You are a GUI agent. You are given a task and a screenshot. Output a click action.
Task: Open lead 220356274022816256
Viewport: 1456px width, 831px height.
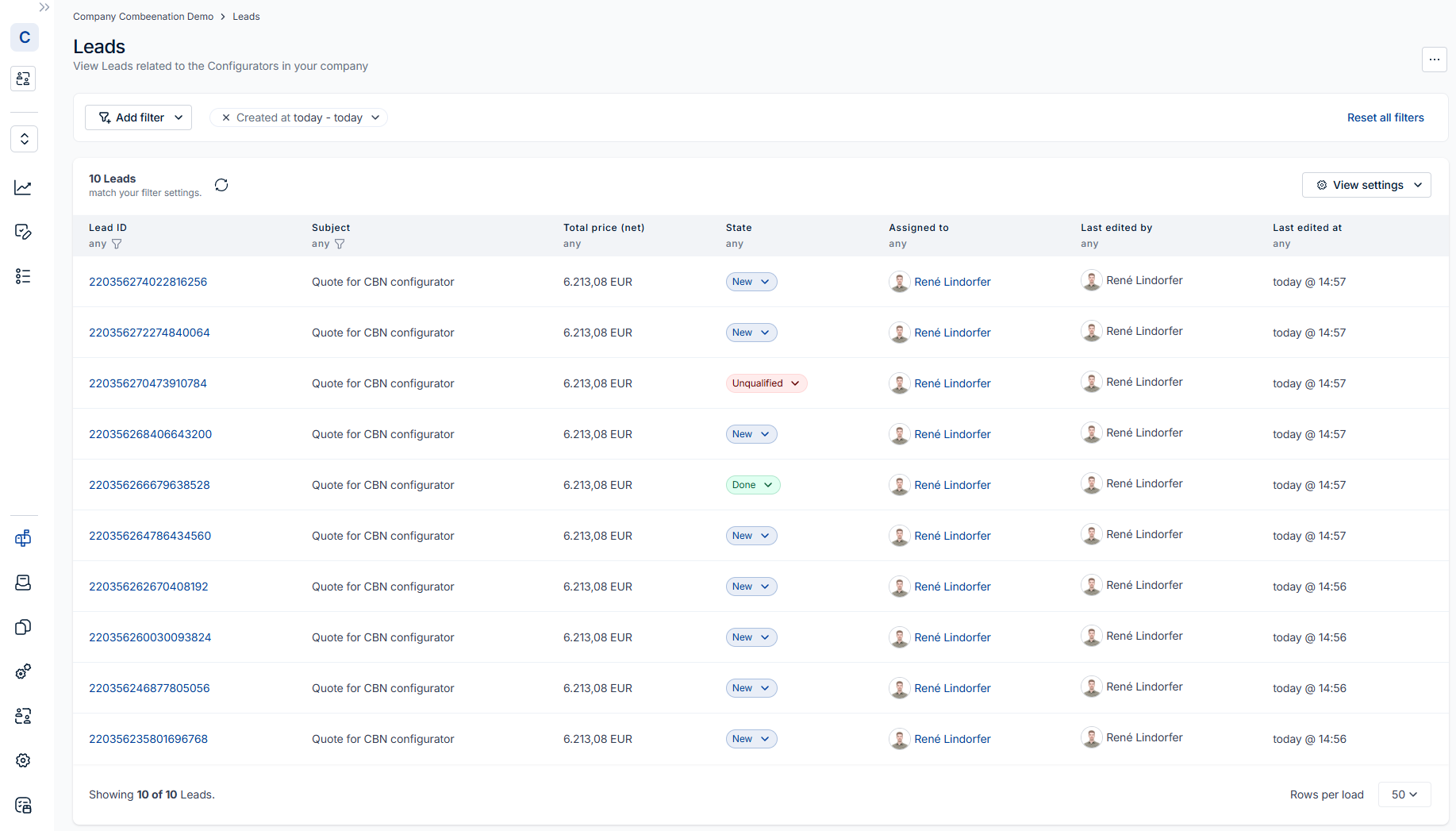(148, 282)
